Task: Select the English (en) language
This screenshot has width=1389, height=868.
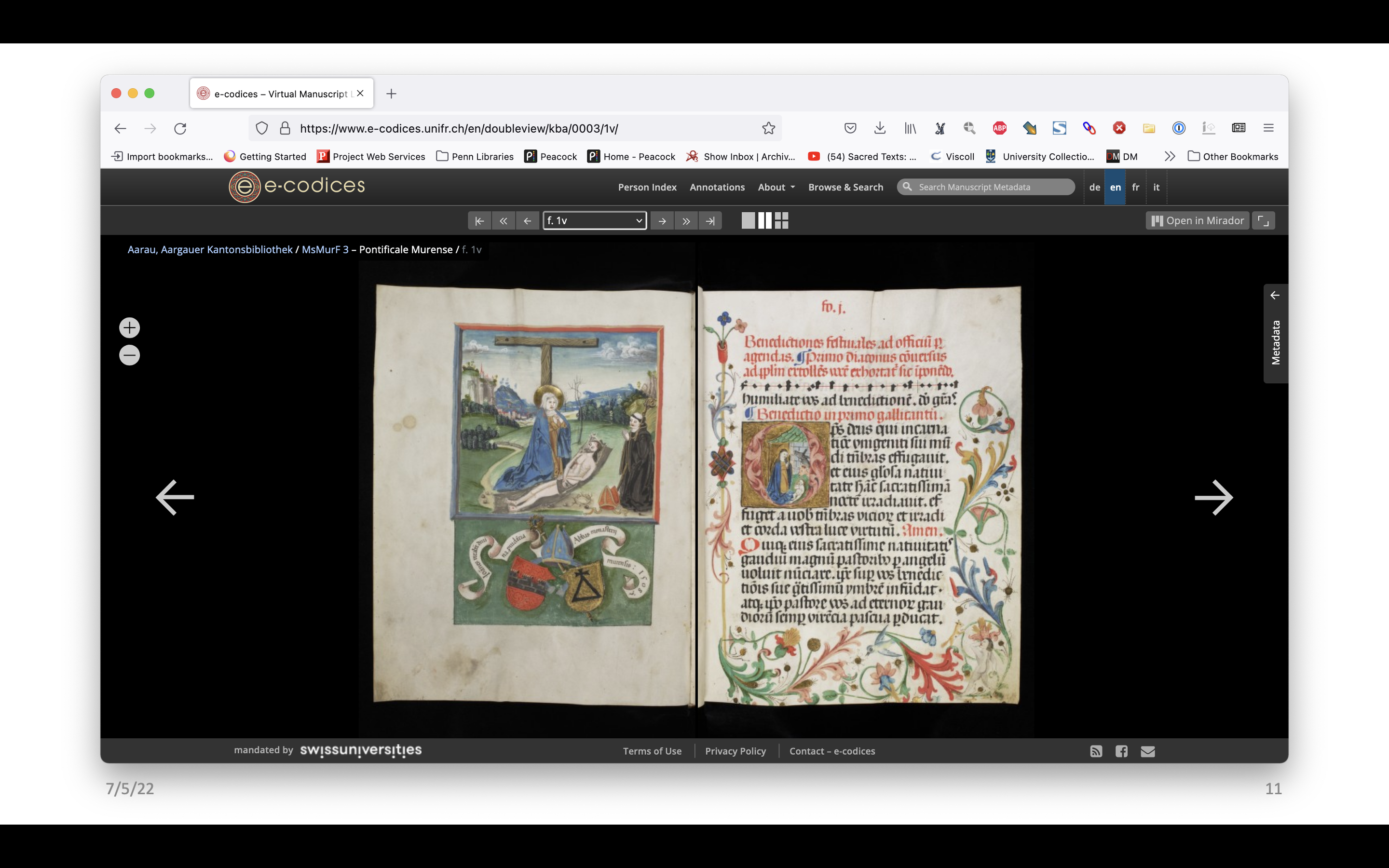Action: pyautogui.click(x=1115, y=187)
